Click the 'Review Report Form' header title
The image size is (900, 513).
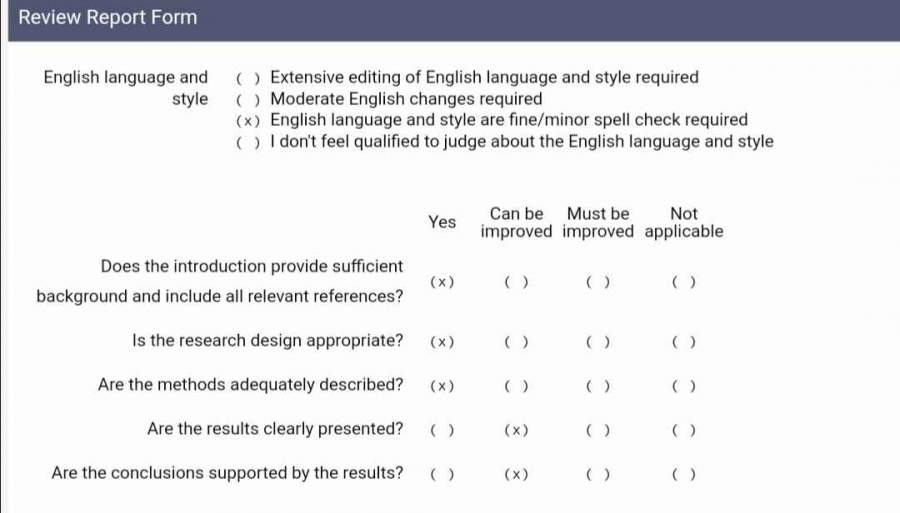pos(108,18)
